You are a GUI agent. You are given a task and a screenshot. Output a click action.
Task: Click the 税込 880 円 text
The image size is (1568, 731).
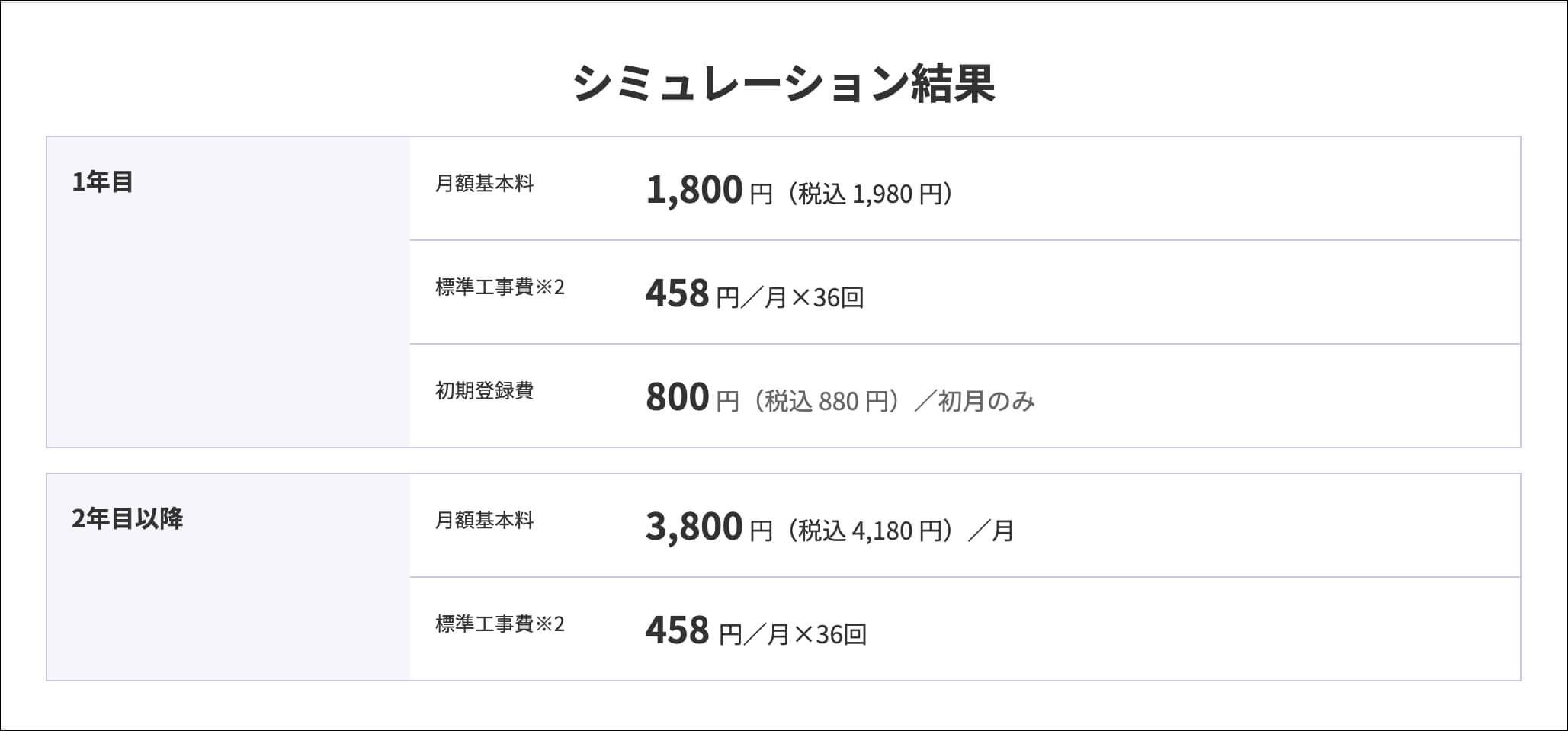tap(827, 401)
